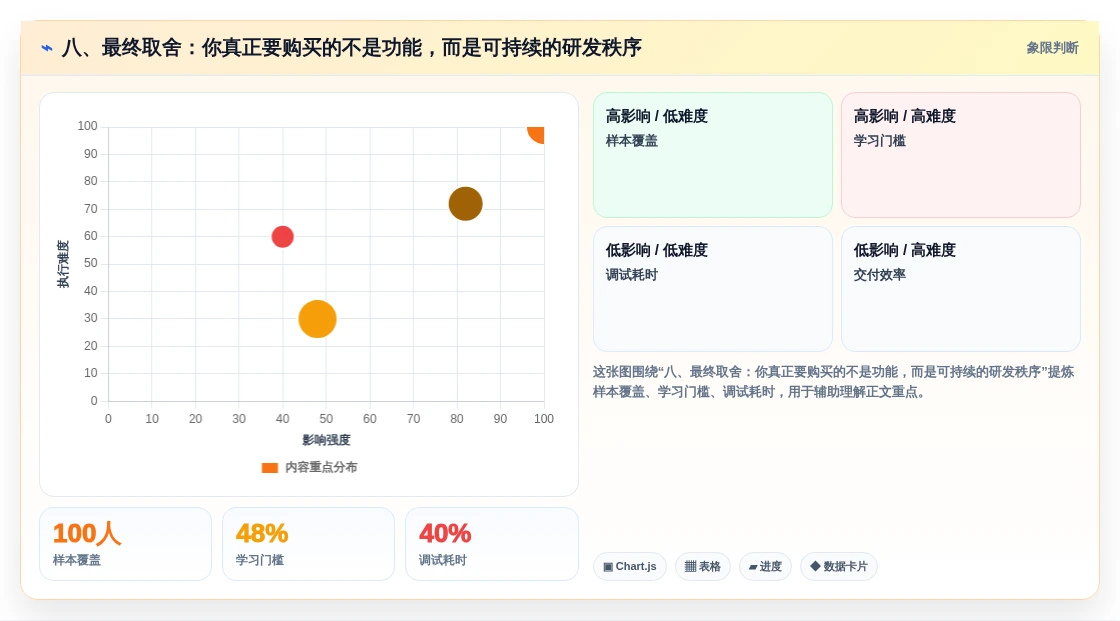Open the 高影响 / 高难度 quadrant card

point(961,155)
